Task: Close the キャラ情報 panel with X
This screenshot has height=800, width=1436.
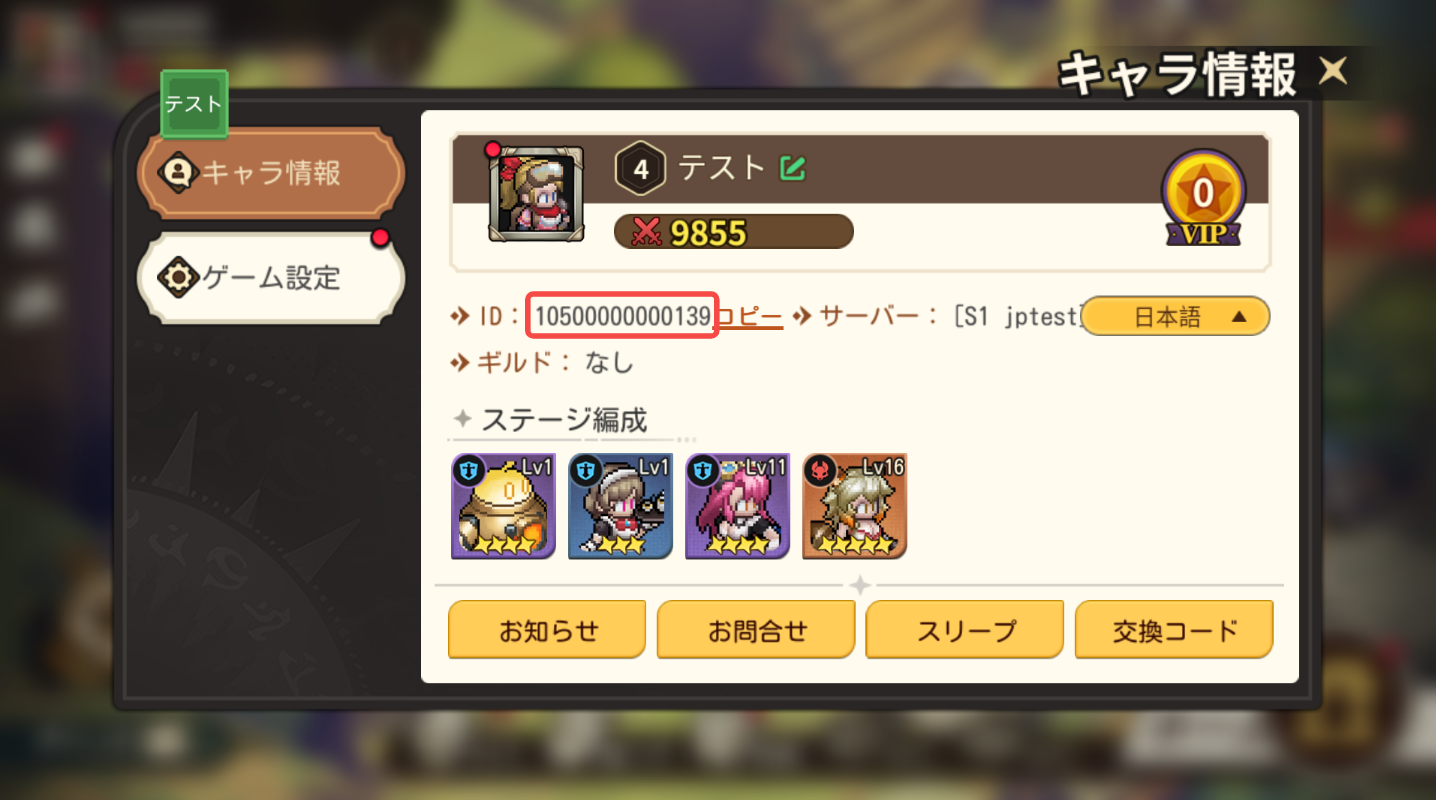Action: [1333, 71]
